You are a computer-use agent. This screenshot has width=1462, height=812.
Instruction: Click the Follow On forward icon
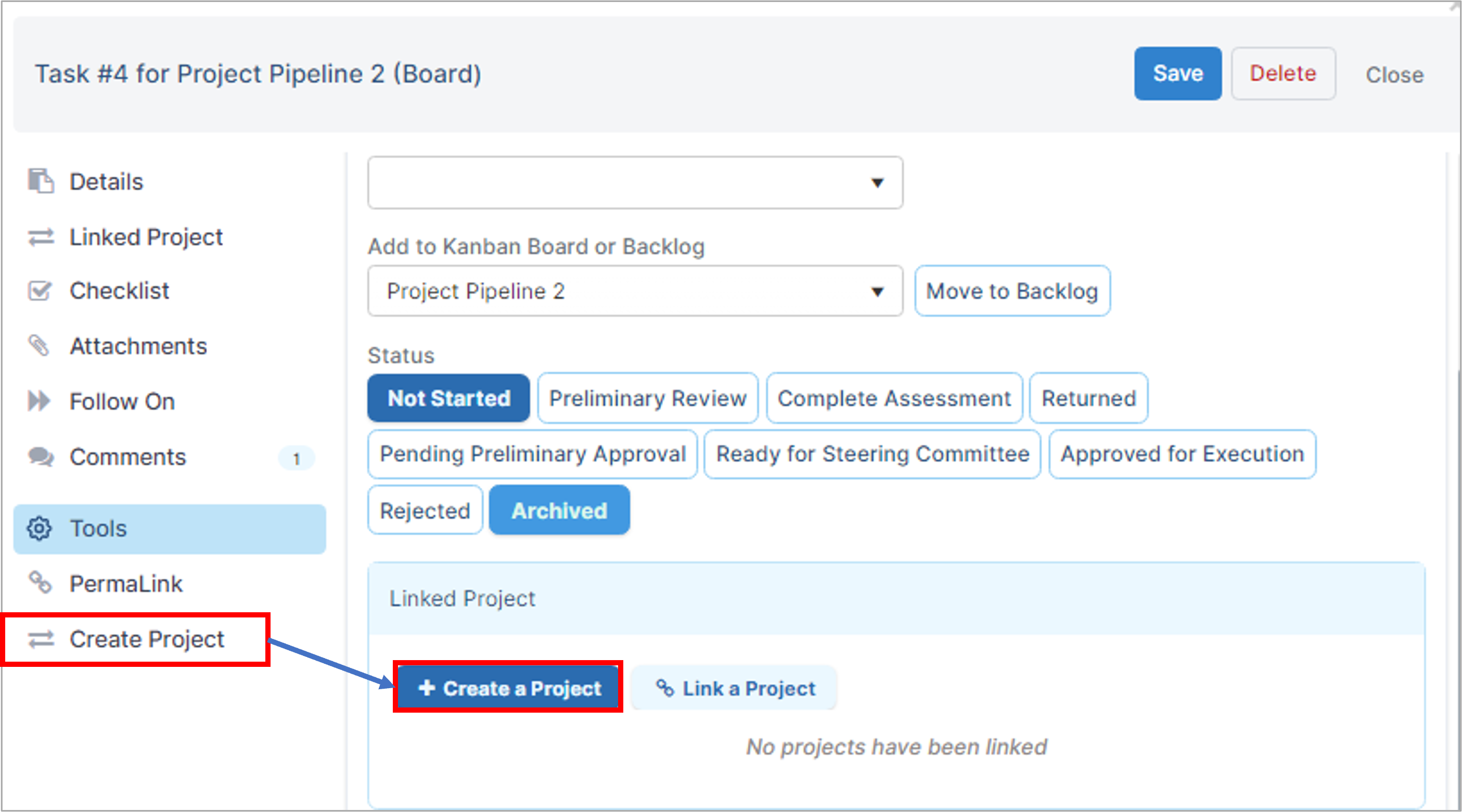[39, 401]
